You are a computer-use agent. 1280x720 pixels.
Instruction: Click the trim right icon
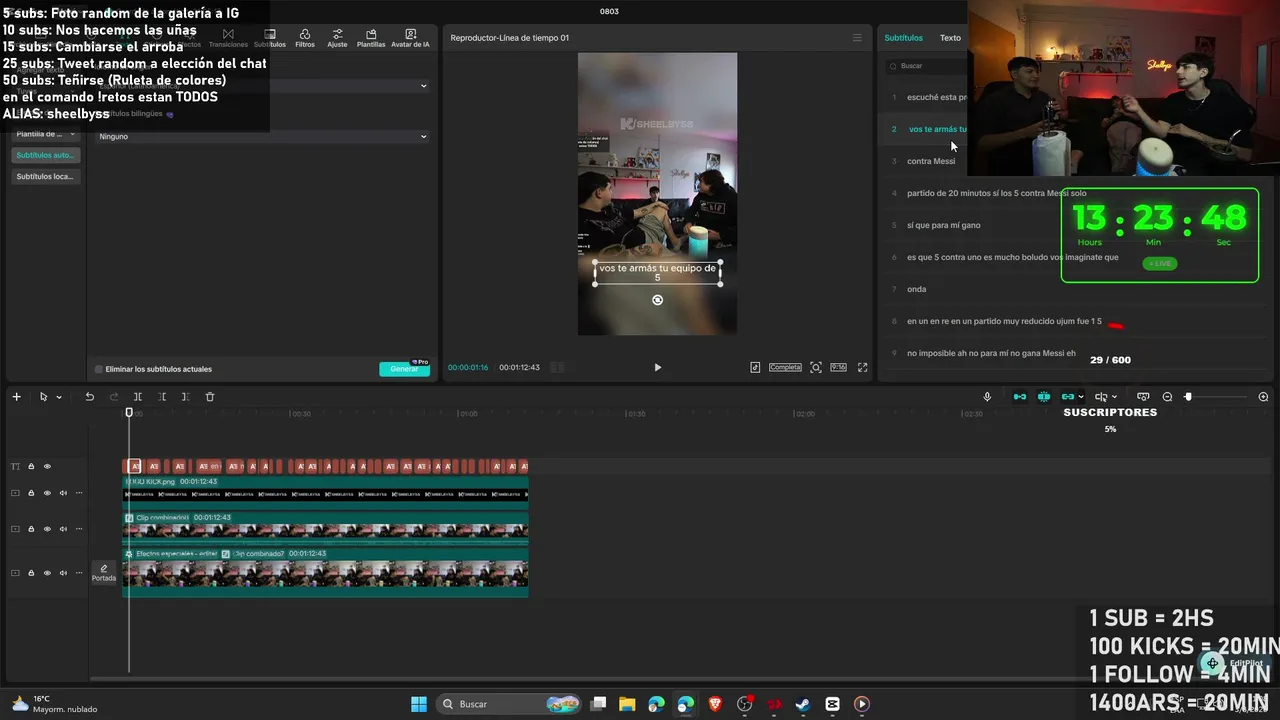(185, 397)
